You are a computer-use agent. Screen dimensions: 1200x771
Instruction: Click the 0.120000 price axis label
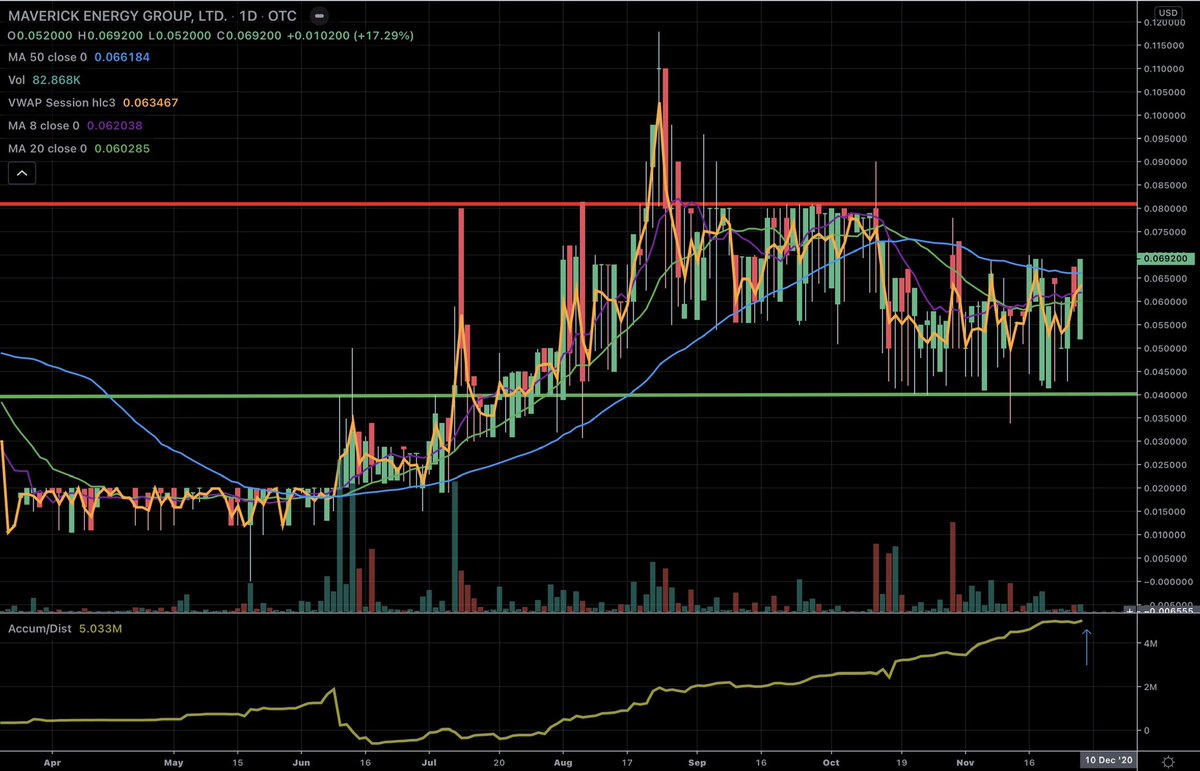1165,22
